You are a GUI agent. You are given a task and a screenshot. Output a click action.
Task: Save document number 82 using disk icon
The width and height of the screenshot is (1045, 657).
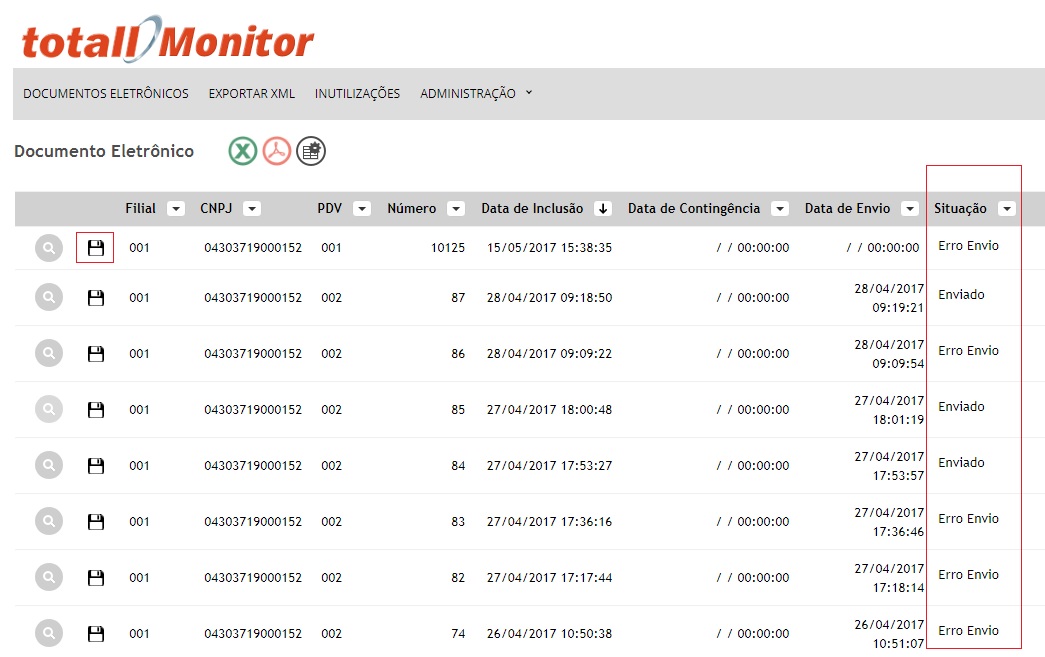(95, 578)
